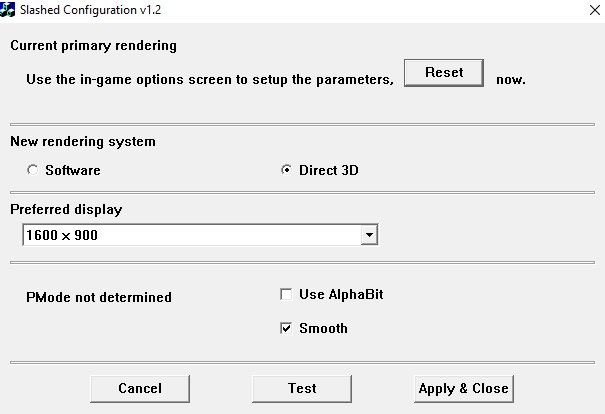
Task: Click the Cancel button
Action: 140,388
